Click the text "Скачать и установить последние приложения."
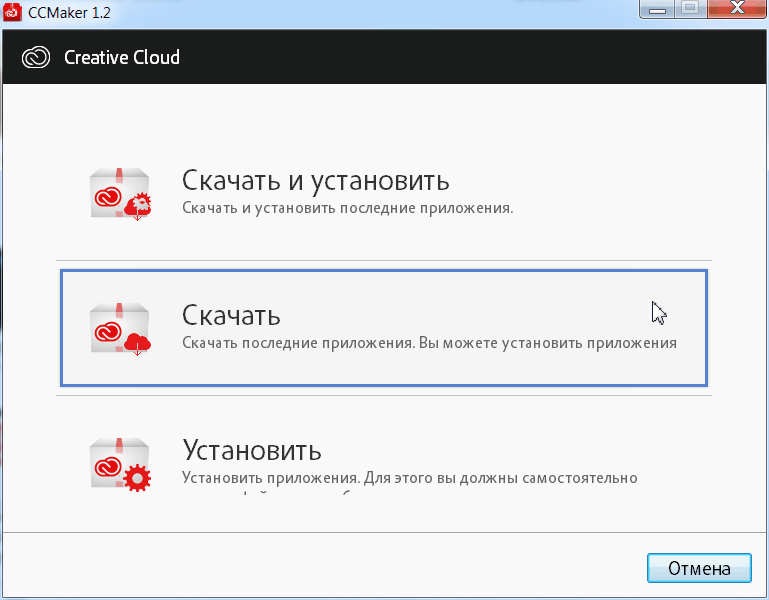 coord(347,208)
